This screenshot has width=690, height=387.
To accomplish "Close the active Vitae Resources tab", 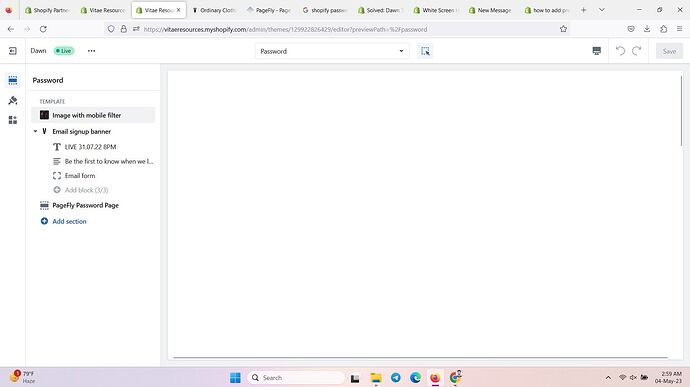I will point(178,10).
